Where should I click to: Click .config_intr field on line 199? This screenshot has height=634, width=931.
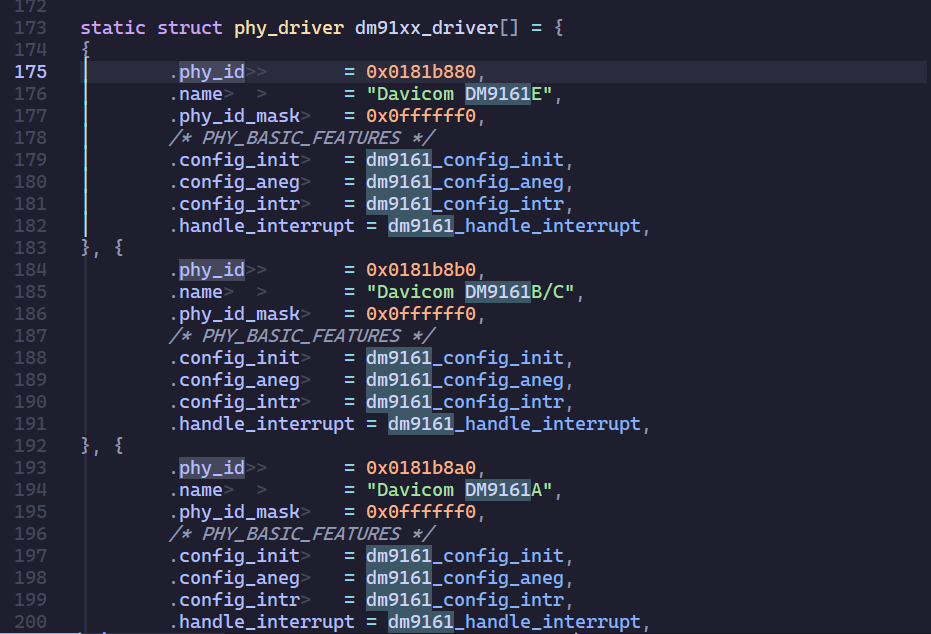[x=234, y=600]
